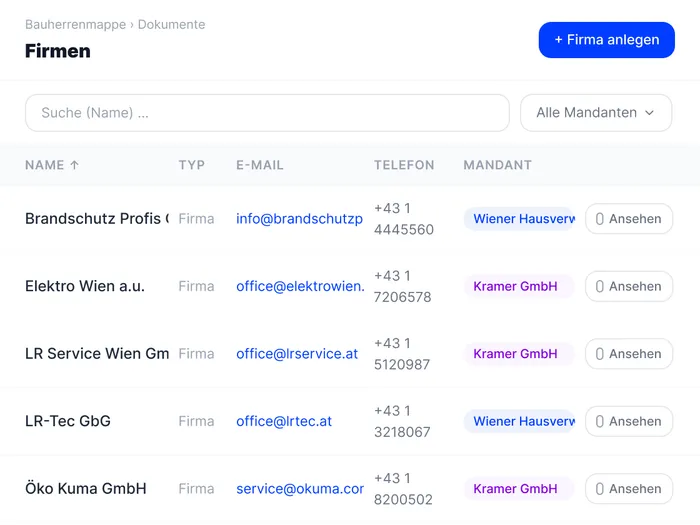Open the office@lrtec.at email link
The height and width of the screenshot is (525, 700).
click(284, 421)
